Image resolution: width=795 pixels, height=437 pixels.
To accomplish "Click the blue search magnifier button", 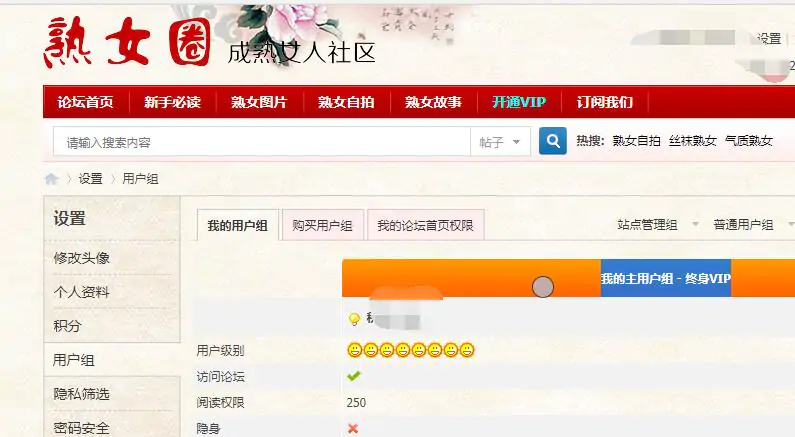I will click(553, 141).
